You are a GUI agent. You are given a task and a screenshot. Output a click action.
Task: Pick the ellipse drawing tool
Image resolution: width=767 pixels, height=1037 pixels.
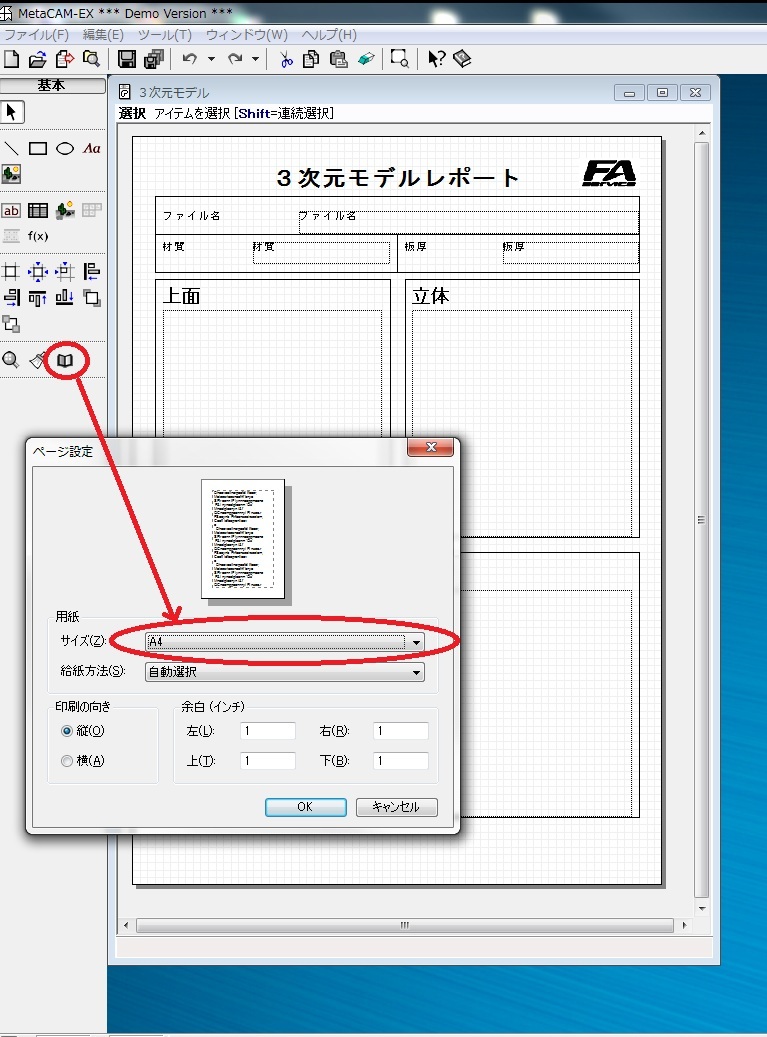coord(65,149)
